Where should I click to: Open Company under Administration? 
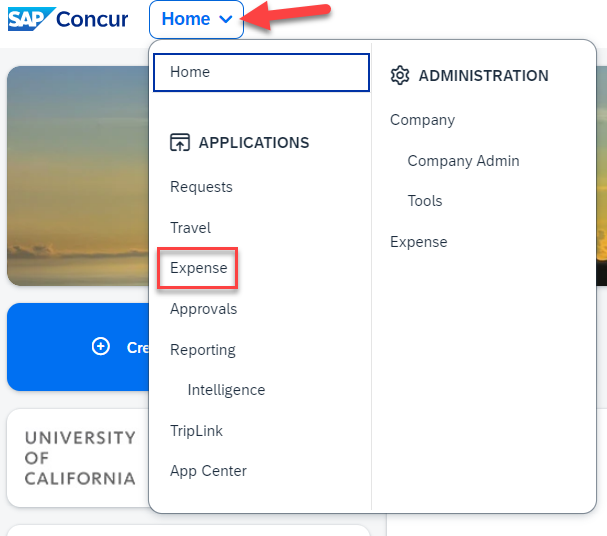click(422, 120)
